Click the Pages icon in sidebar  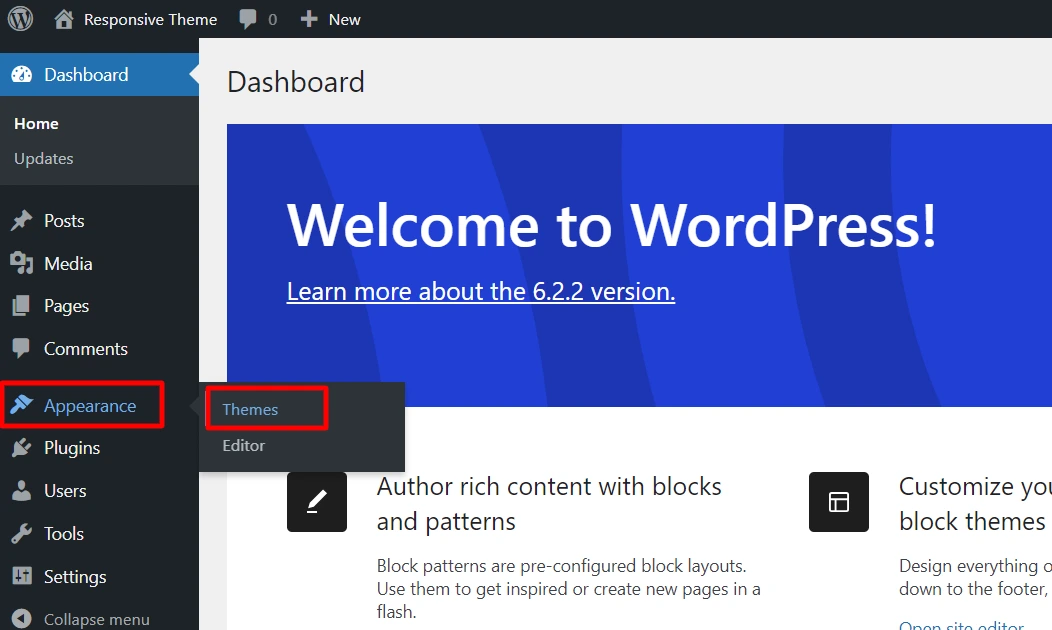(21, 306)
